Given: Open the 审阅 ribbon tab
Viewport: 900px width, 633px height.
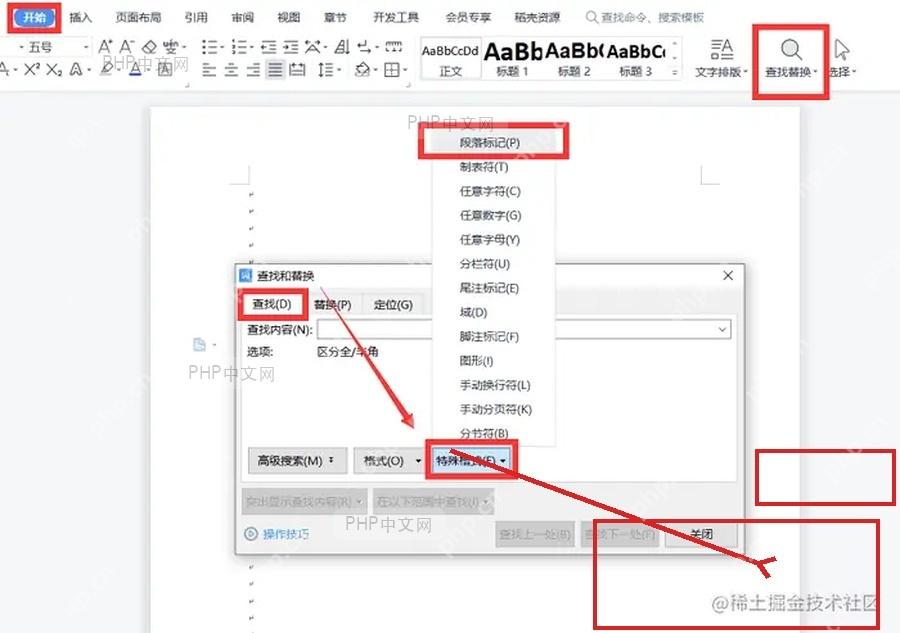Looking at the screenshot, I should [x=242, y=17].
